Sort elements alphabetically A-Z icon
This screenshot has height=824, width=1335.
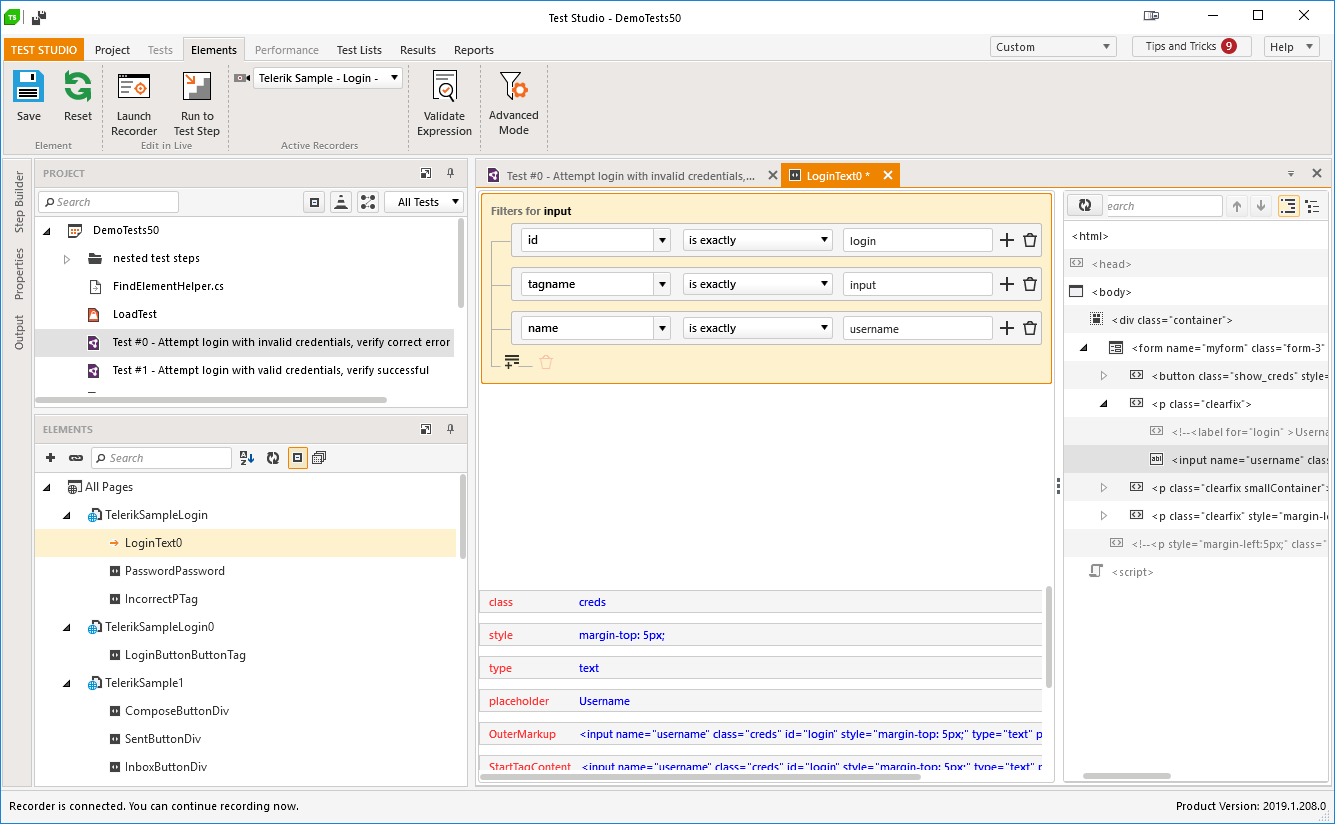tap(248, 458)
